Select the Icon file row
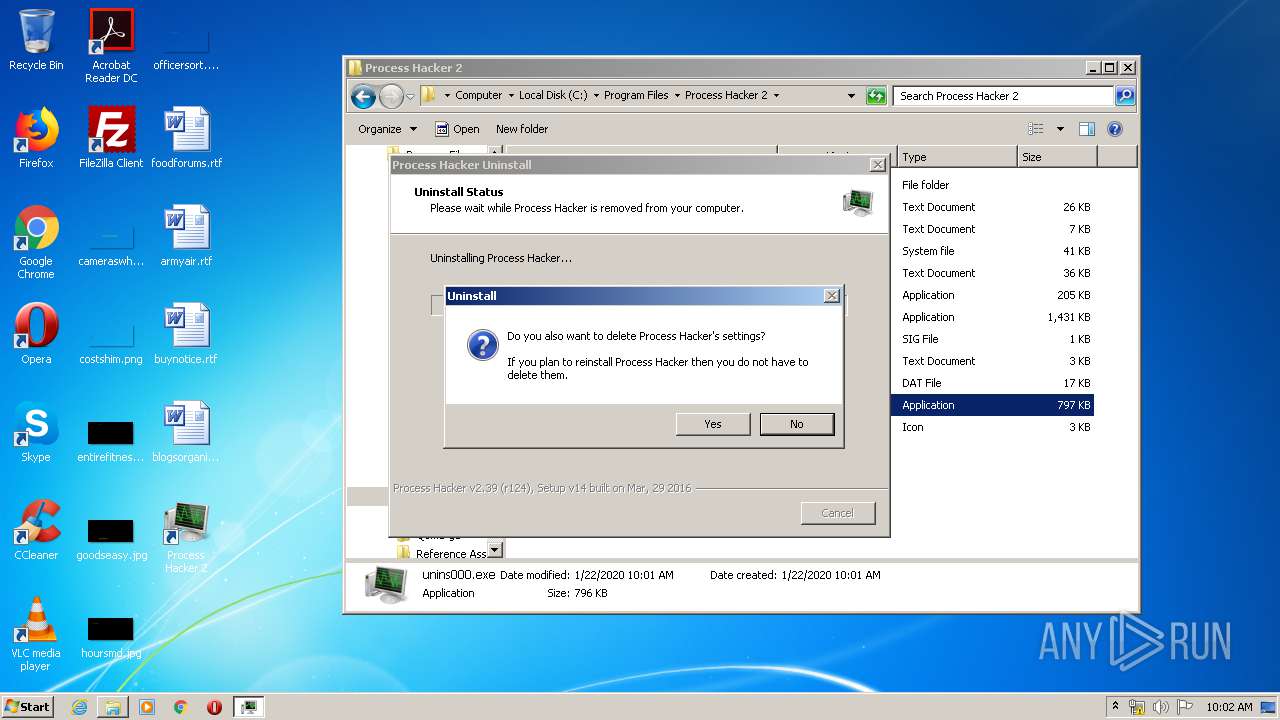The image size is (1280, 720). pos(992,427)
